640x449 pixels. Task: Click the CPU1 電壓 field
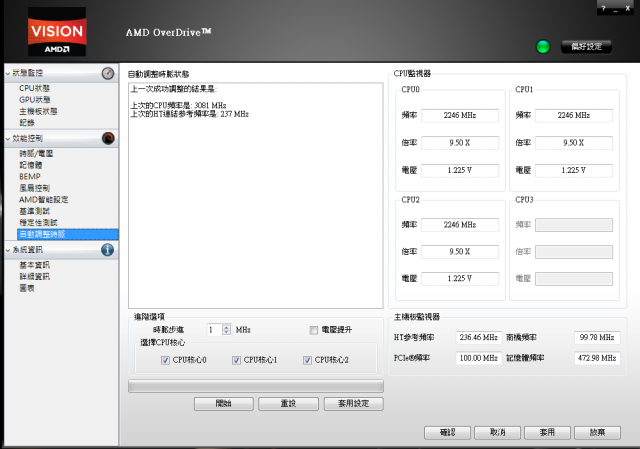point(574,170)
